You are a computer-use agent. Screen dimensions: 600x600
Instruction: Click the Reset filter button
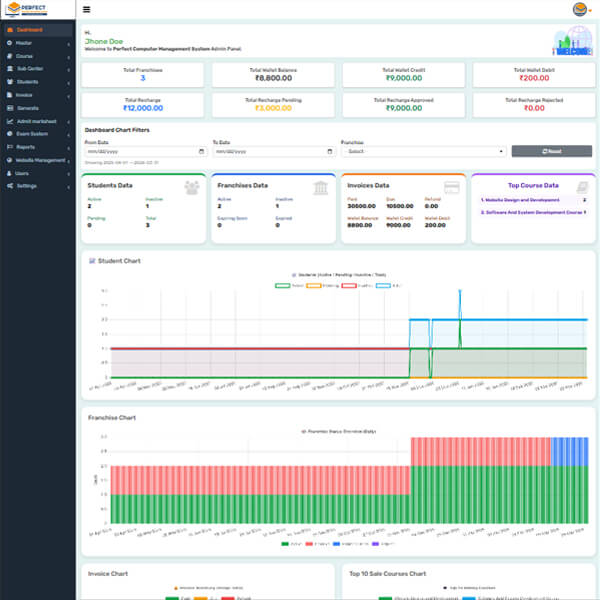point(551,151)
